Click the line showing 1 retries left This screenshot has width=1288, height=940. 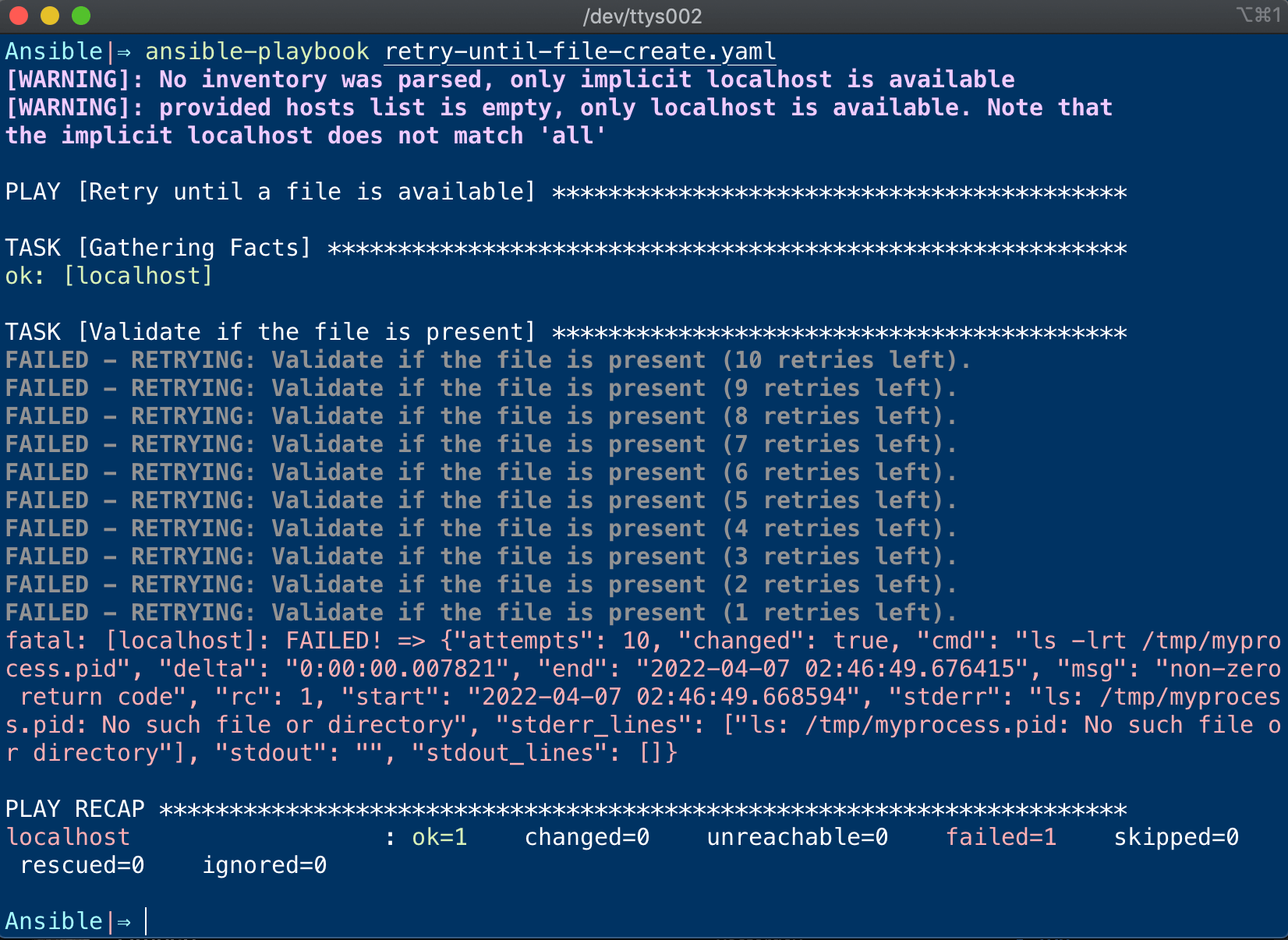tap(481, 613)
